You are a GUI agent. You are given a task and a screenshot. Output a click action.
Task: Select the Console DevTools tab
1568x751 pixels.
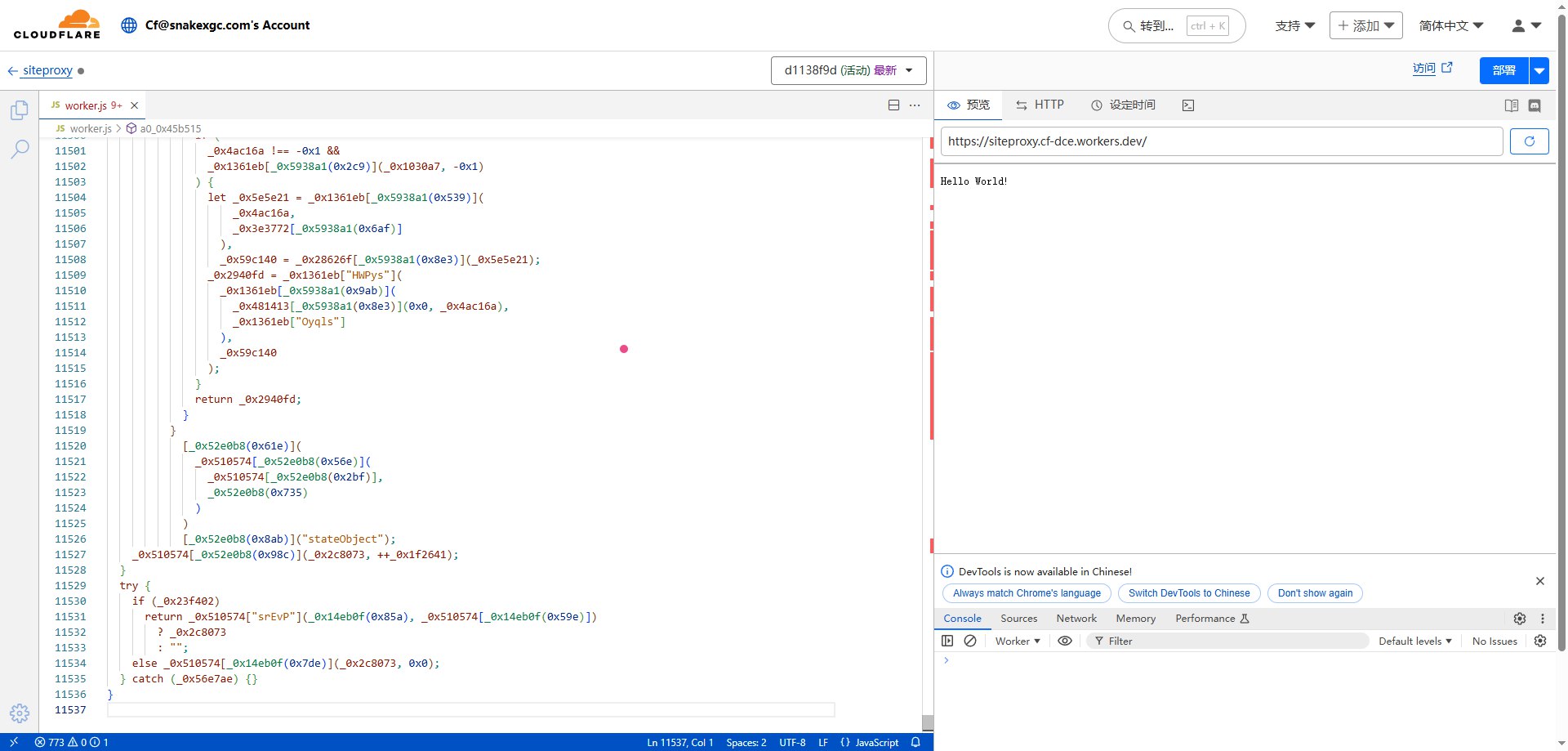962,619
